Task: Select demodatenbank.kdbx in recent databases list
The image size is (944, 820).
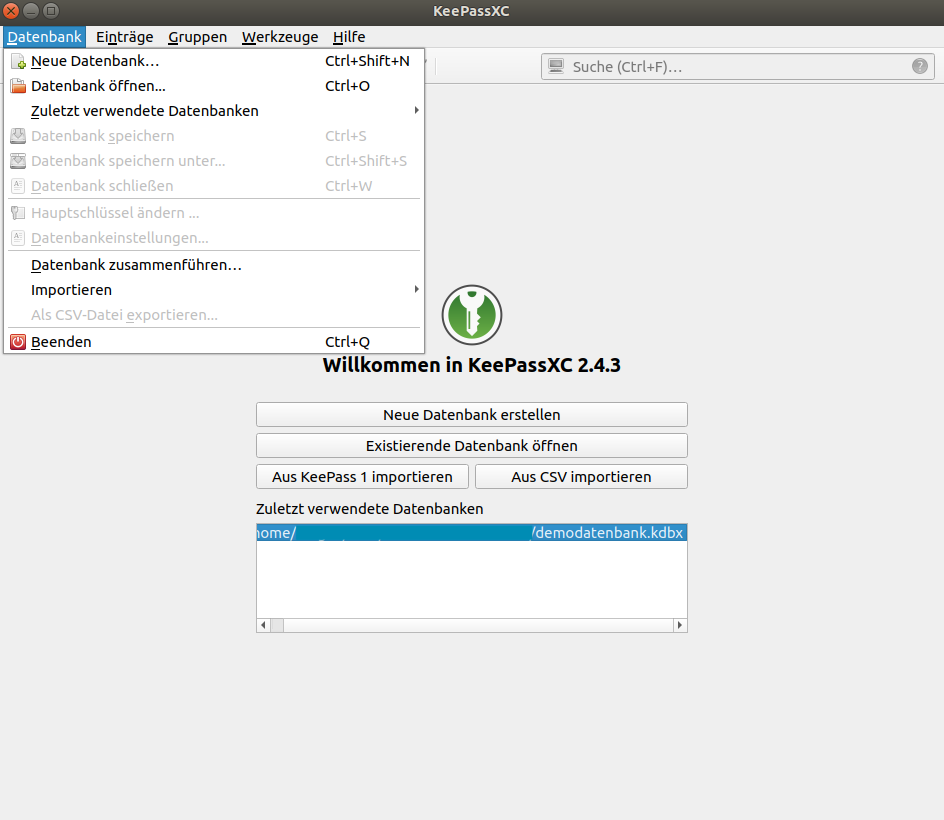Action: pyautogui.click(x=471, y=533)
